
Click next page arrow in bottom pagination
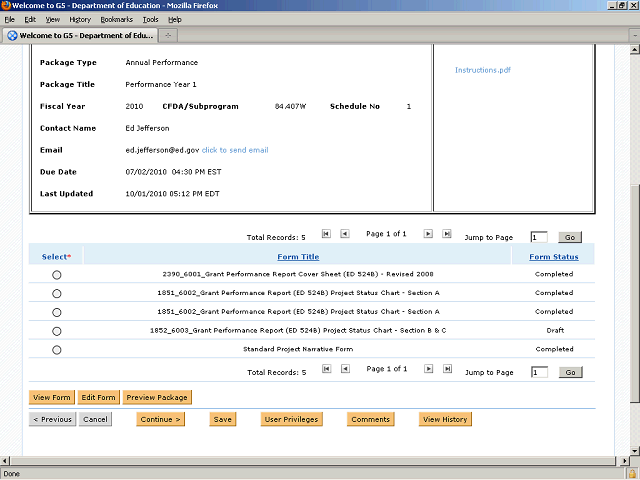point(427,369)
